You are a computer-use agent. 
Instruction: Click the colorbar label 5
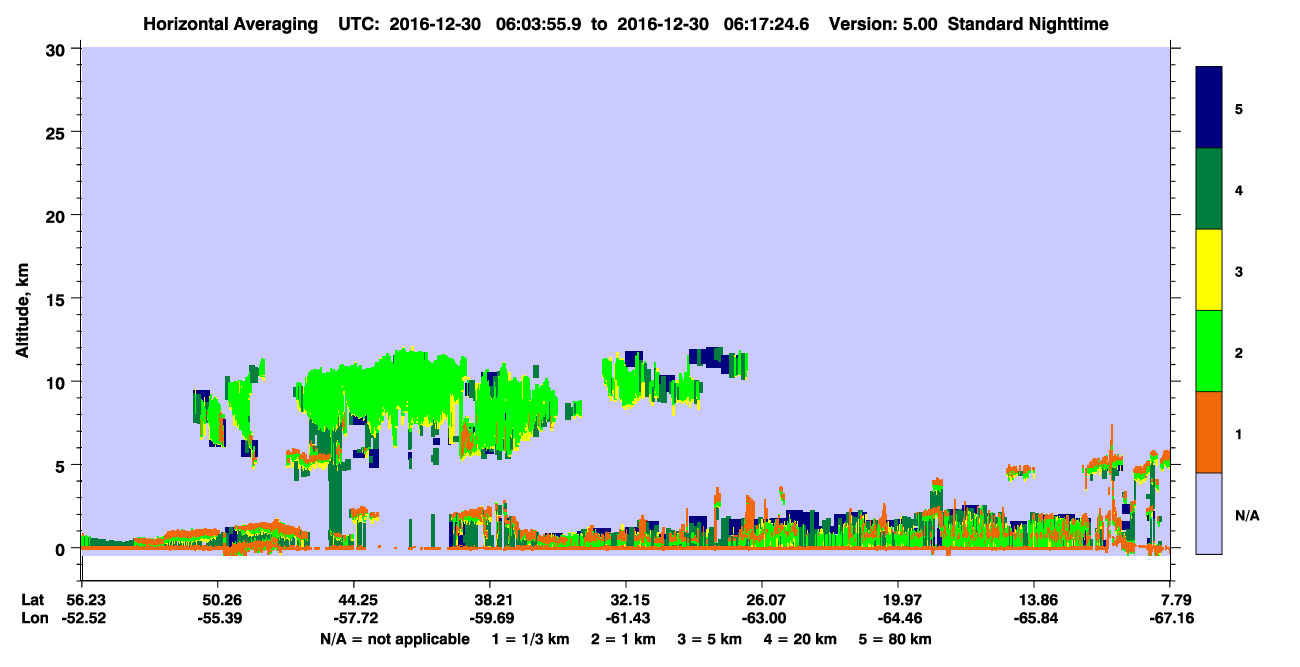tap(1238, 108)
